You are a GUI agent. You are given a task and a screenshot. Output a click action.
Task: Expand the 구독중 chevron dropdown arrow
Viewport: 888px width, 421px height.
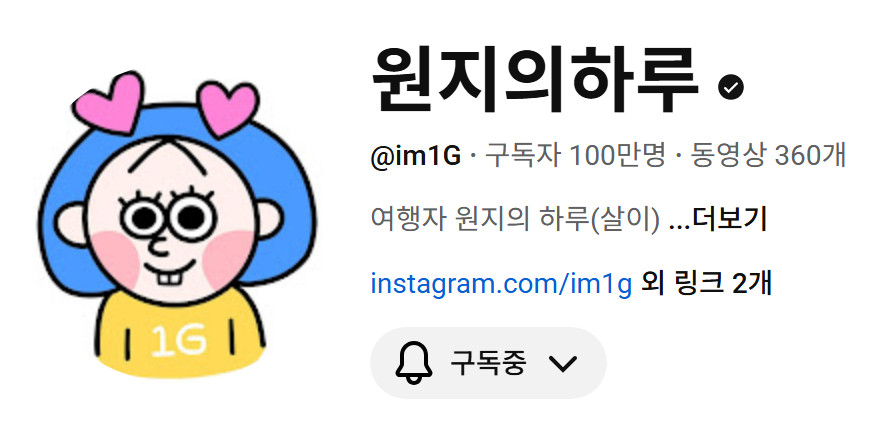click(563, 363)
